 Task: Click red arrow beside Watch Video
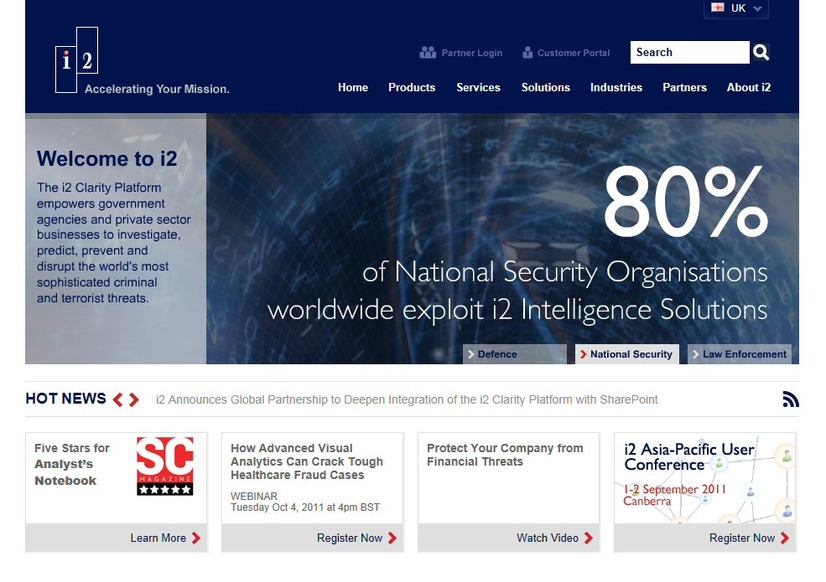(x=588, y=538)
